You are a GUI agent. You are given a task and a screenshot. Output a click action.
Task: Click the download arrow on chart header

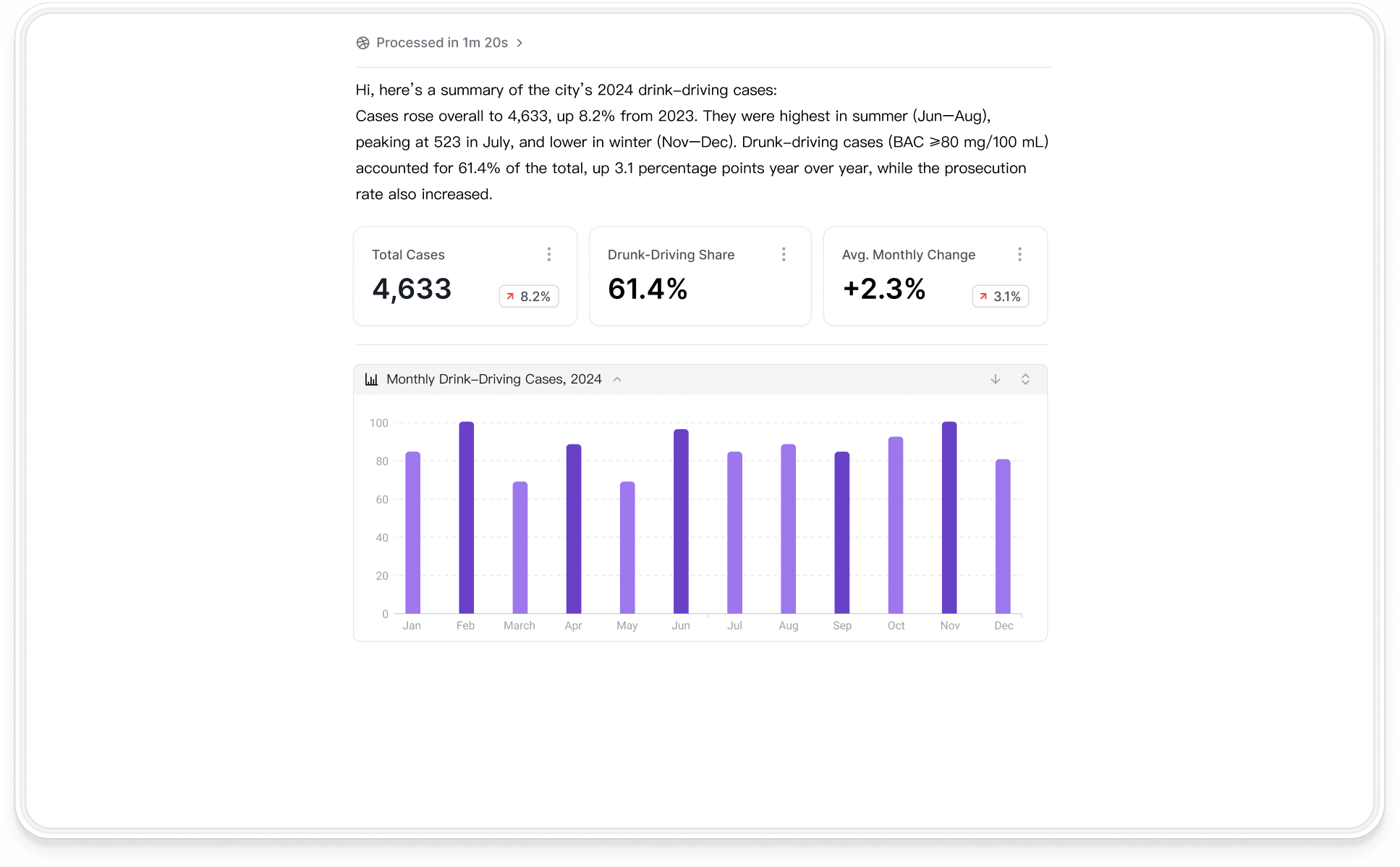996,379
